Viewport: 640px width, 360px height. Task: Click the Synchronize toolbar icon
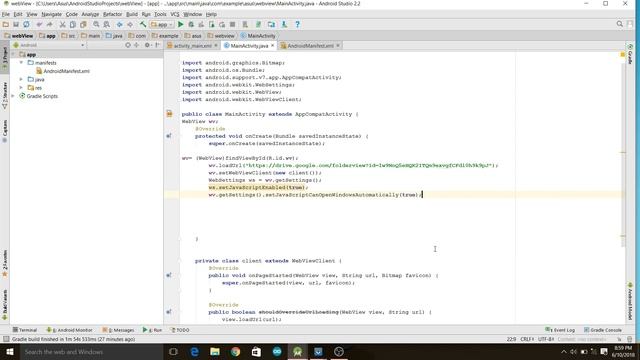(26, 24)
